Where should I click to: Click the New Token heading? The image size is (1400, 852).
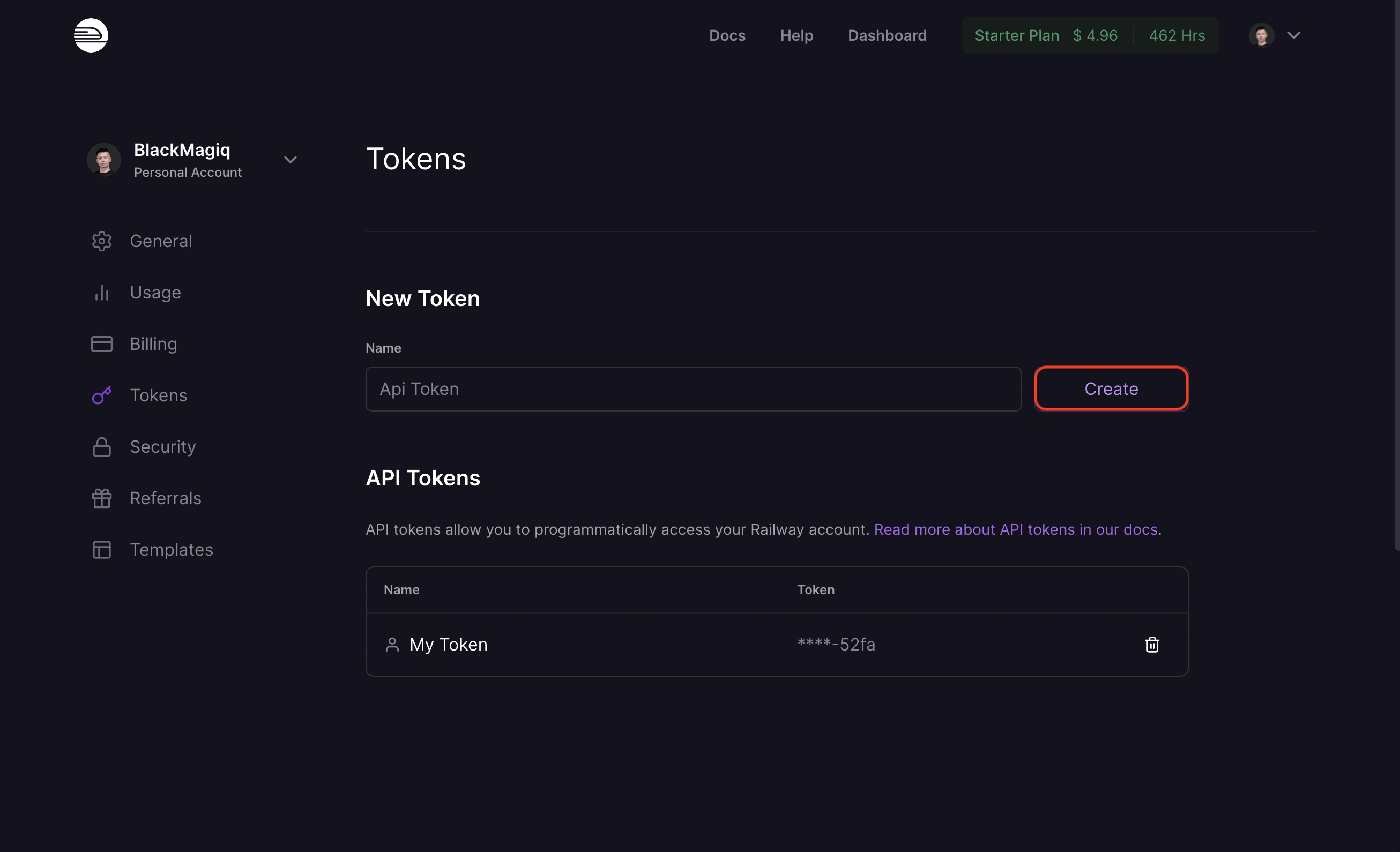pos(423,298)
